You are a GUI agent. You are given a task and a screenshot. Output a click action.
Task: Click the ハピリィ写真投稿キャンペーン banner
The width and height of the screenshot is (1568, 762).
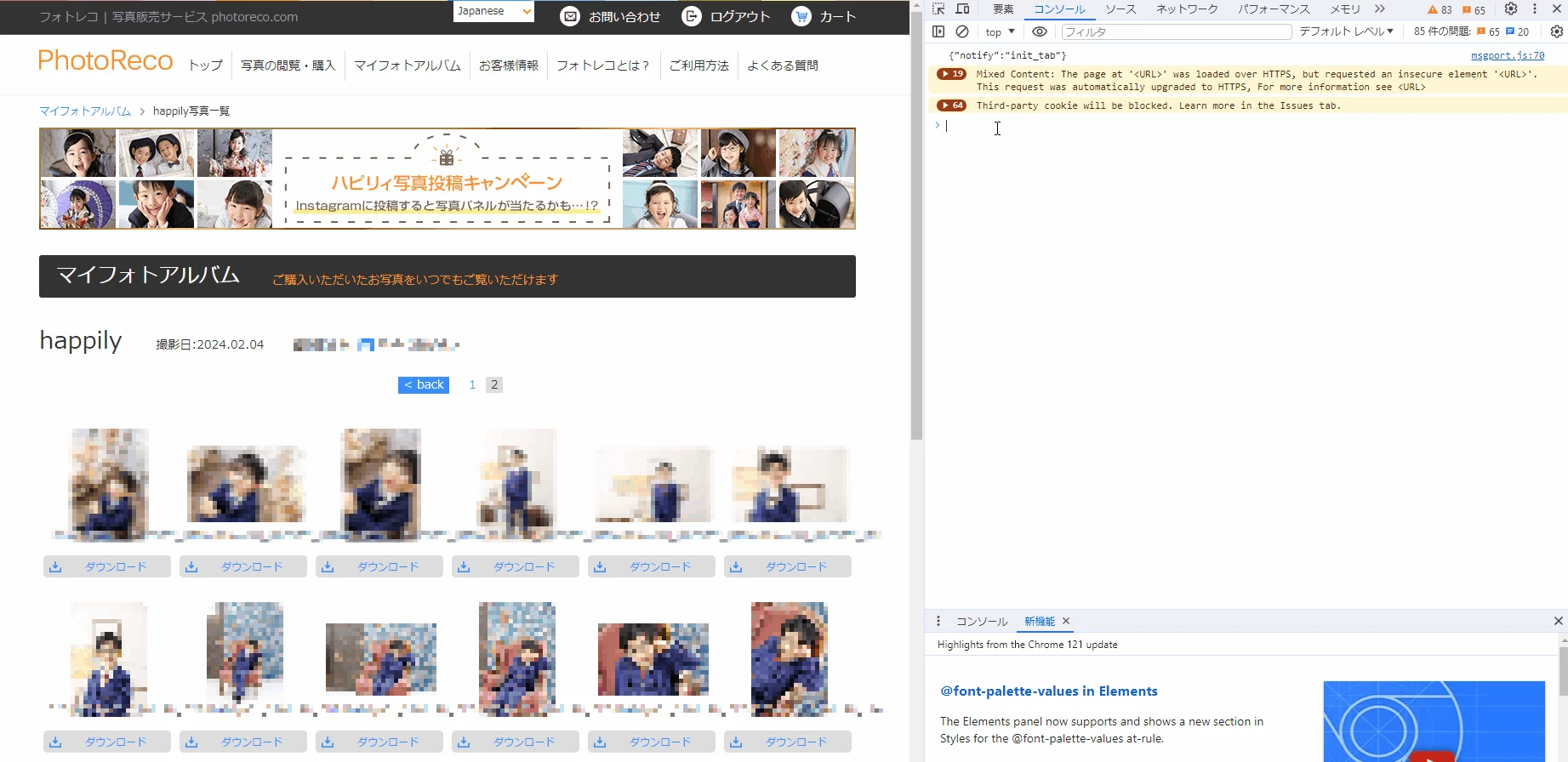(448, 179)
